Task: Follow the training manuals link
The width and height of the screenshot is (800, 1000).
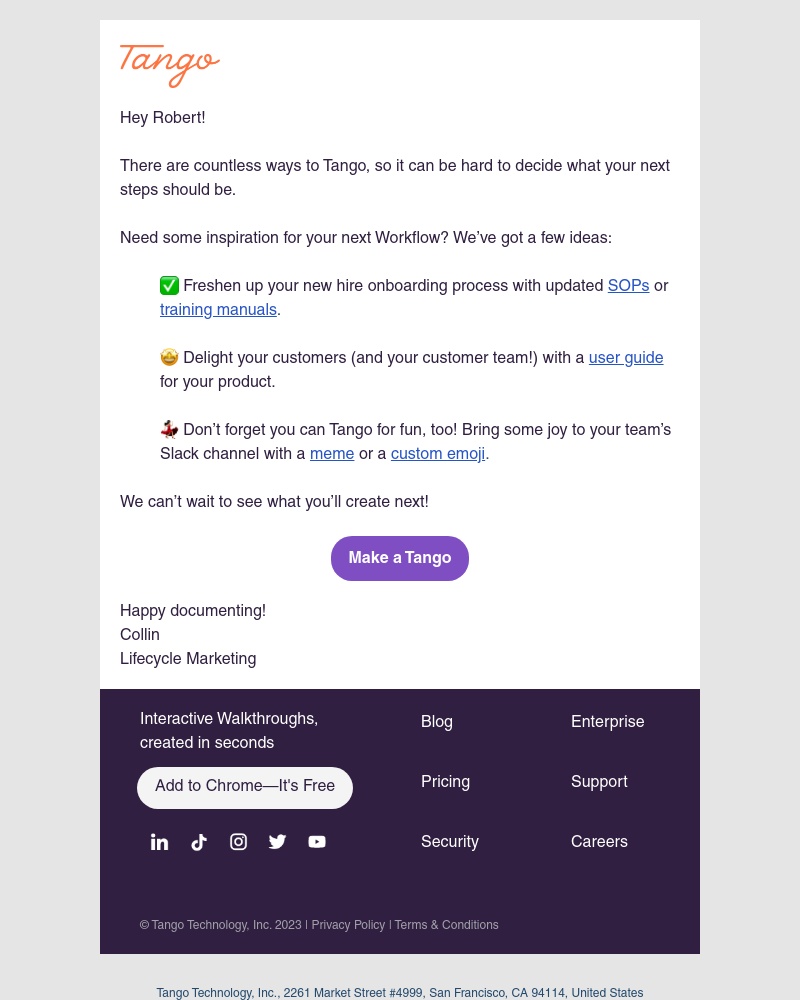Action: click(218, 310)
